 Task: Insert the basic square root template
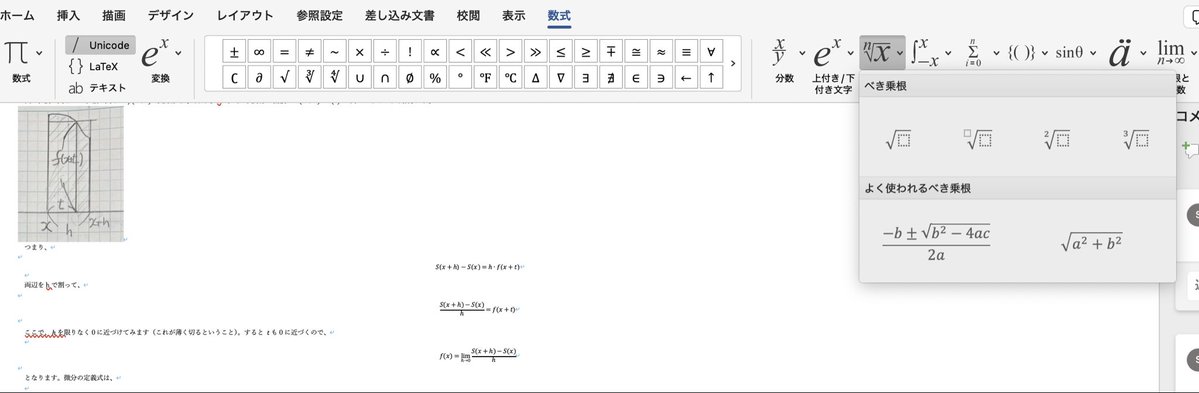tap(898, 139)
